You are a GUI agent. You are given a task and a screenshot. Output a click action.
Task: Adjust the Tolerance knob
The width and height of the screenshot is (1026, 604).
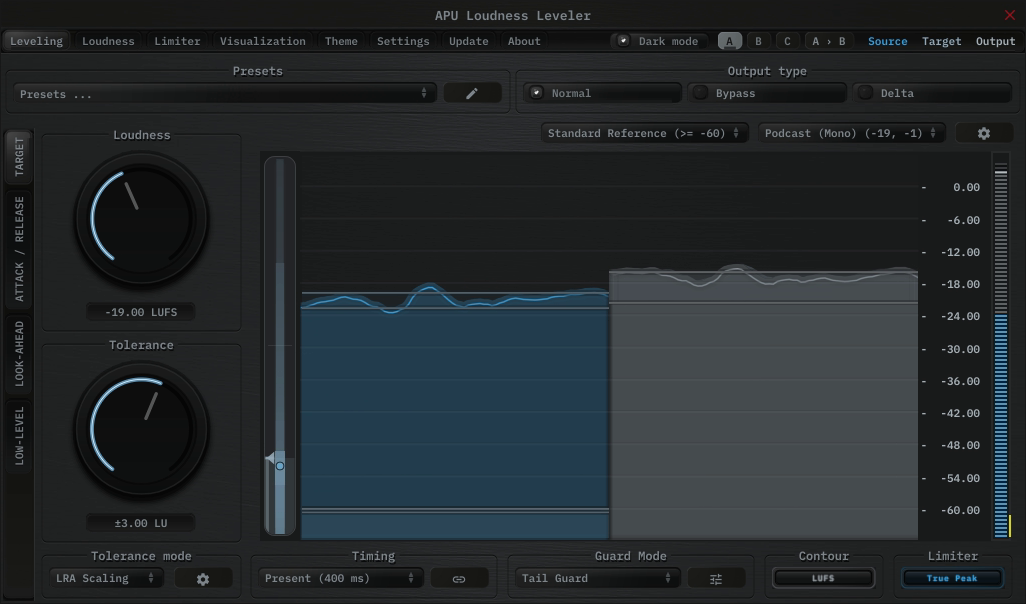click(x=142, y=428)
